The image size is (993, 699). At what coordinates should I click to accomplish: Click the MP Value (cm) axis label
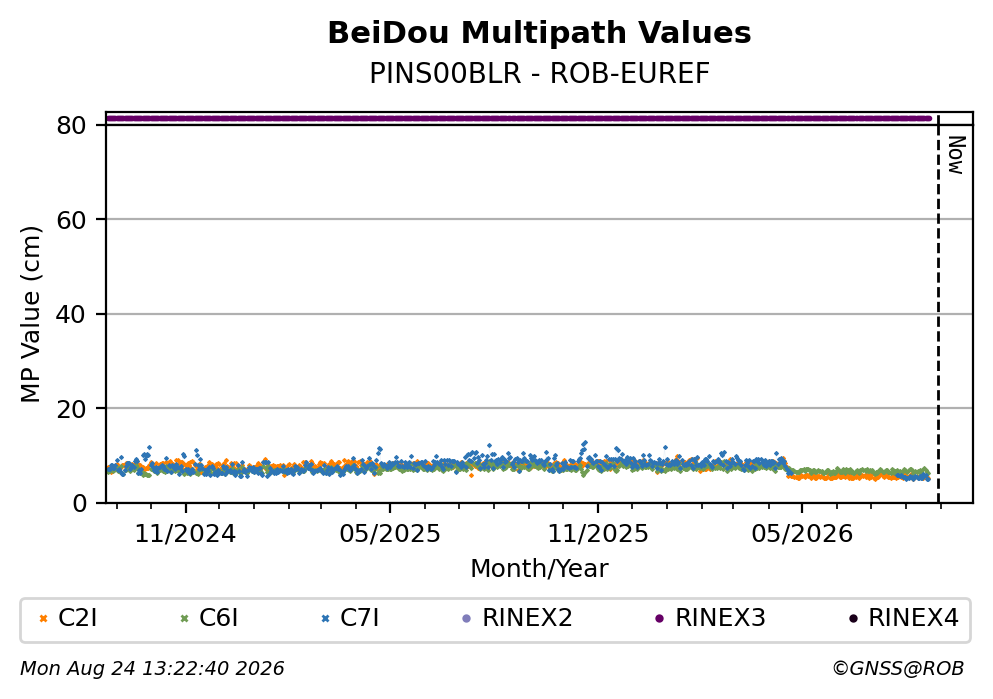point(30,314)
